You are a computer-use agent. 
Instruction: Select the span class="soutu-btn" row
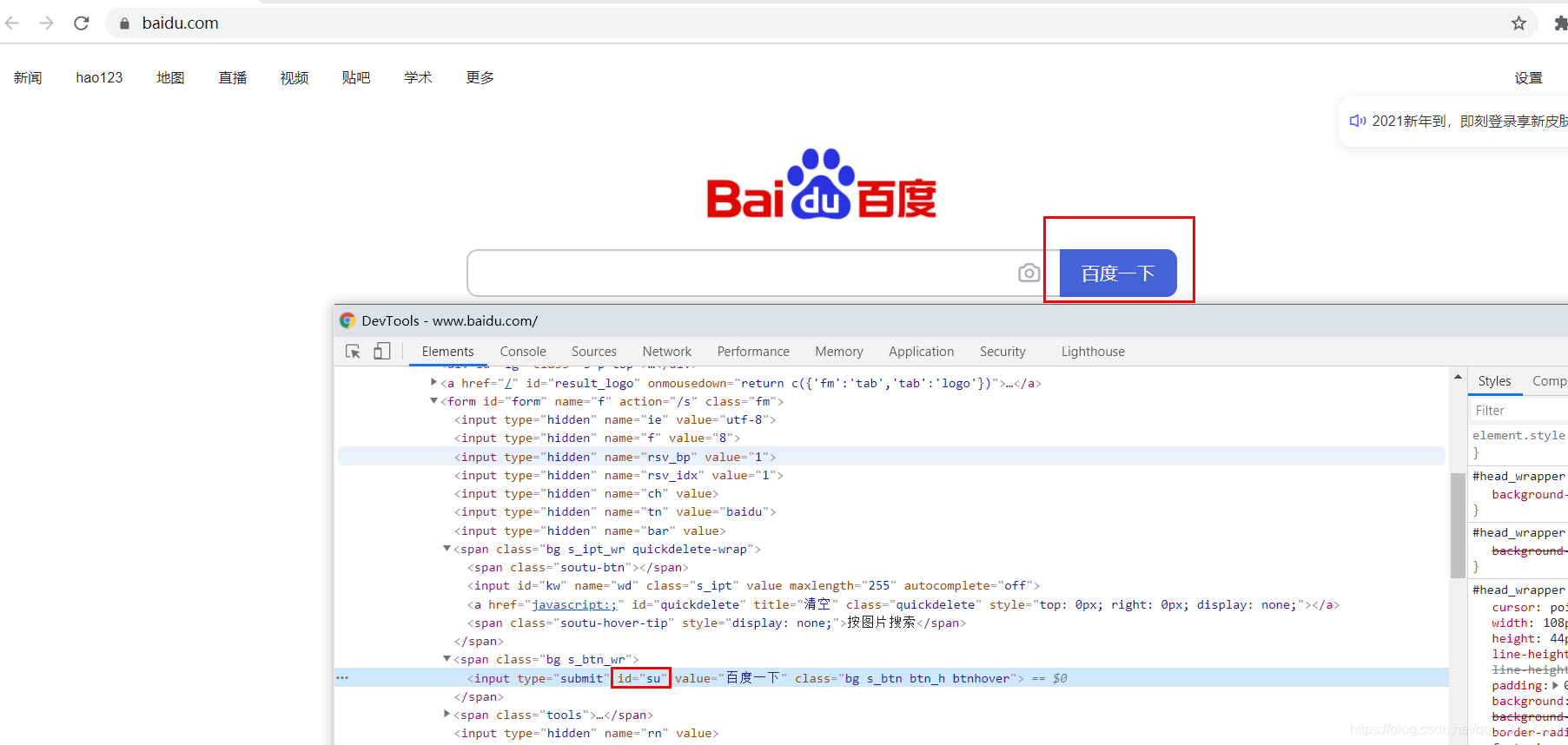578,567
